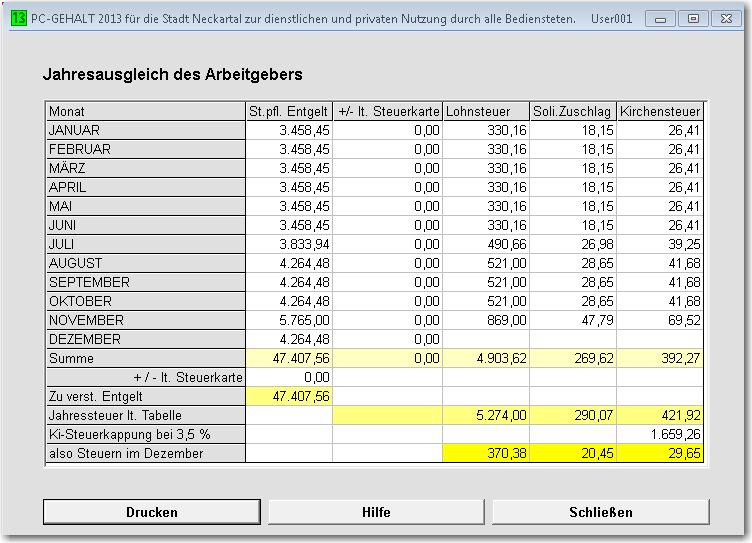Select the JANUAR row label

[146, 130]
